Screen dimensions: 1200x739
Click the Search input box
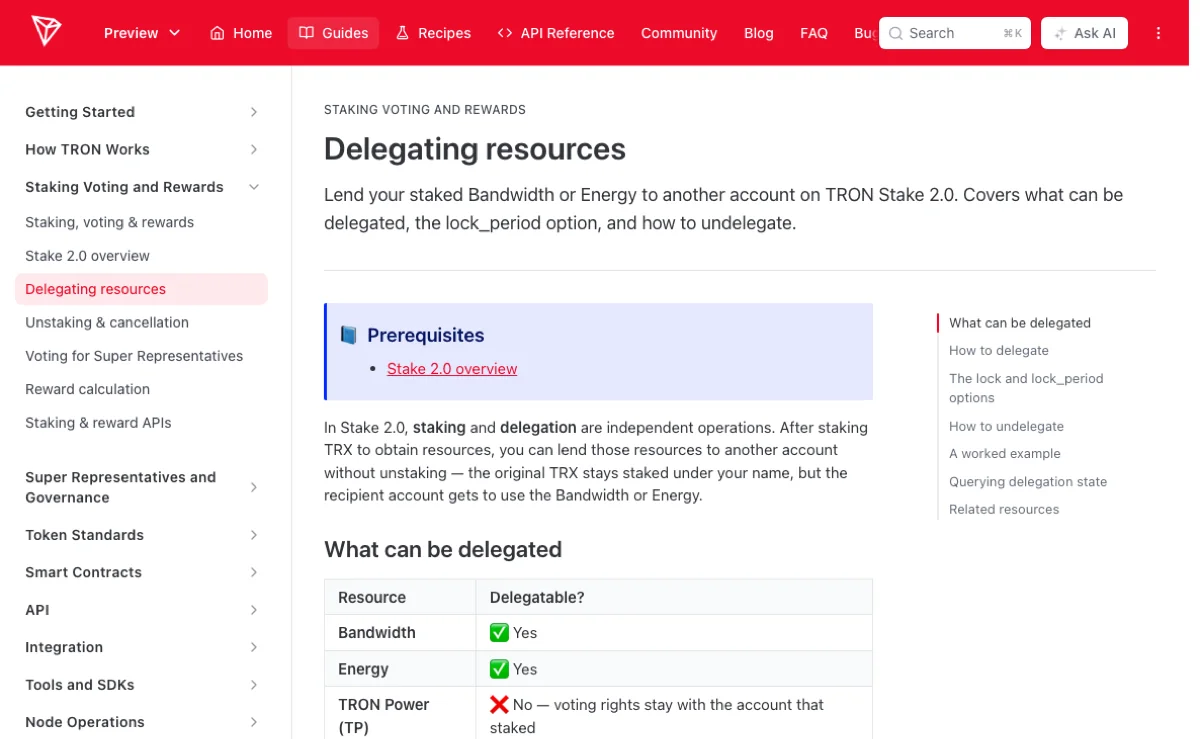(x=955, y=33)
